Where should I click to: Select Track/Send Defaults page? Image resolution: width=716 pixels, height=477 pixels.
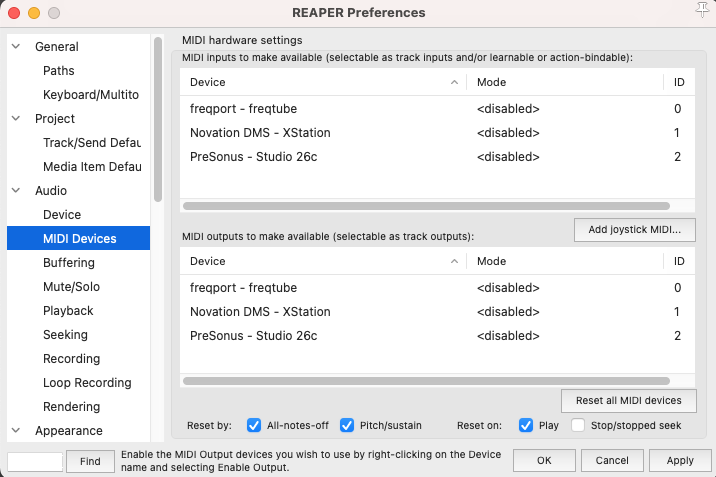[x=92, y=143]
